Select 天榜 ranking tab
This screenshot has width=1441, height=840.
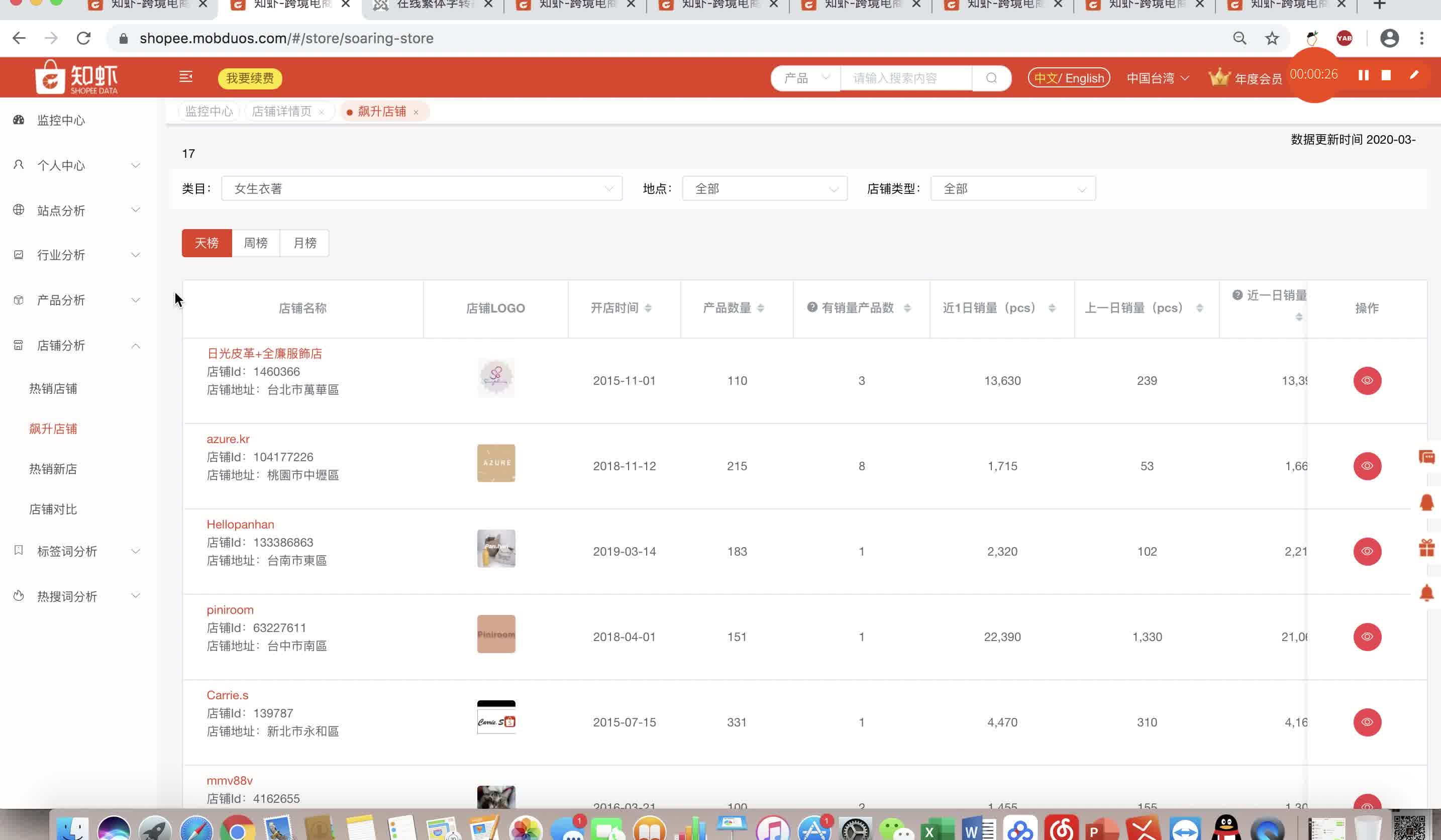206,243
